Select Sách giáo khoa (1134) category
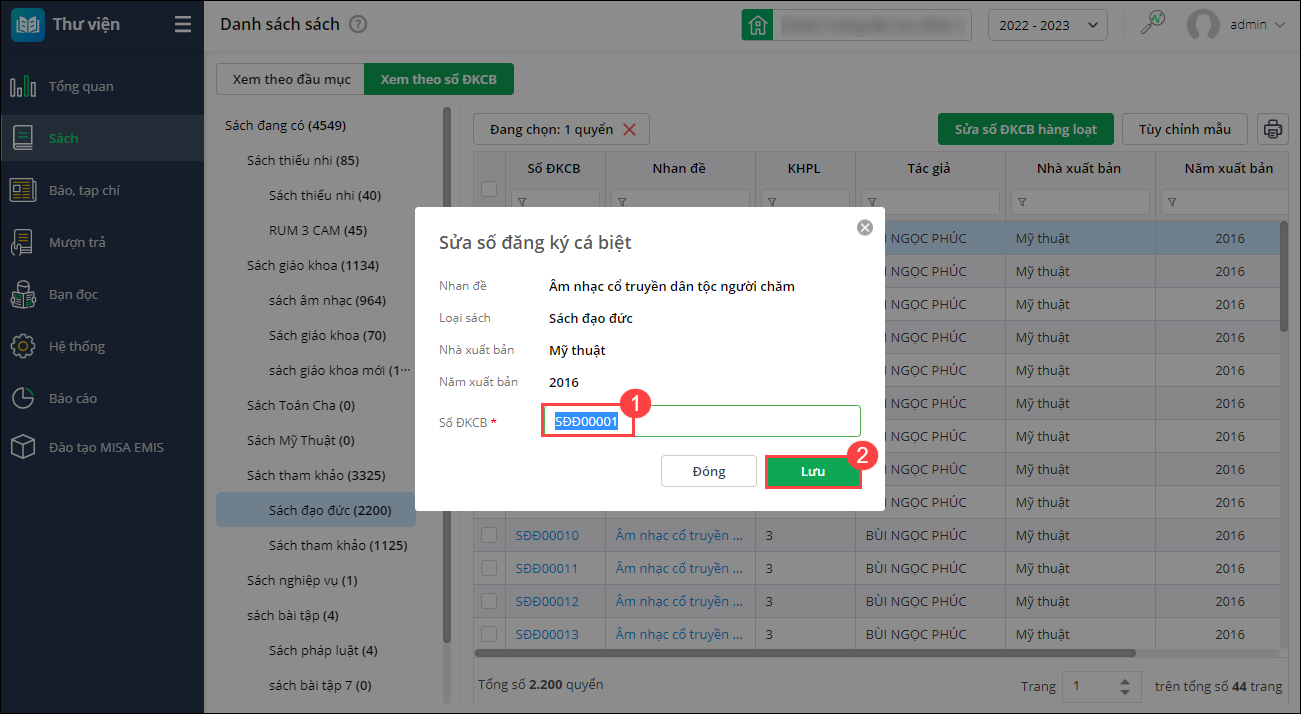Screen dimensions: 1301x714 pyautogui.click(x=313, y=265)
